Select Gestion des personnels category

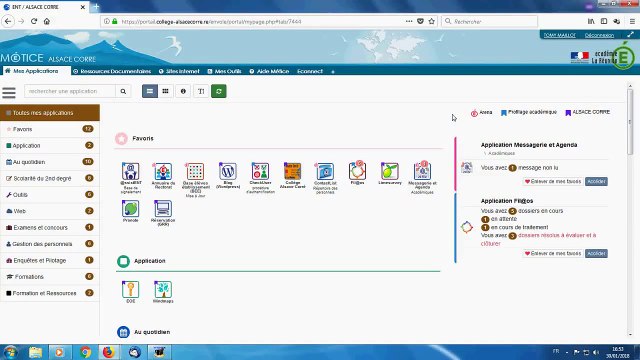point(50,244)
